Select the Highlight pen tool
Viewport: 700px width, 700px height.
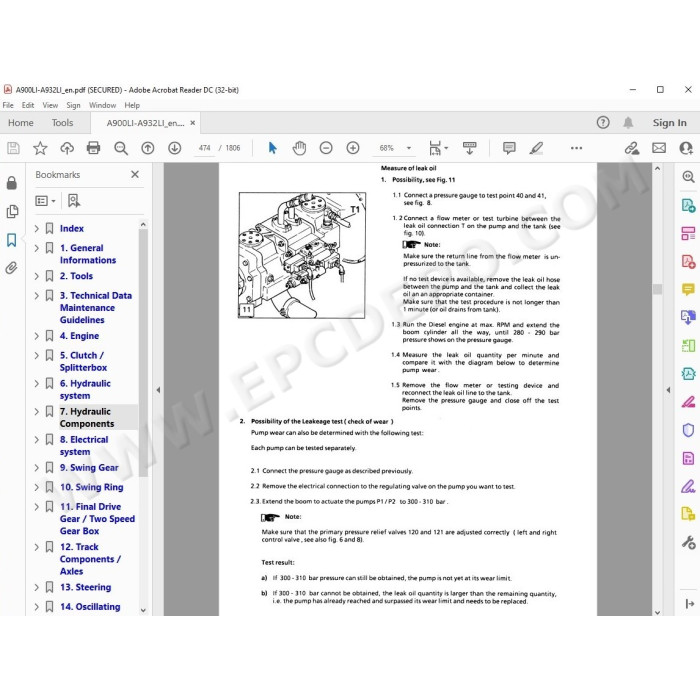click(536, 148)
